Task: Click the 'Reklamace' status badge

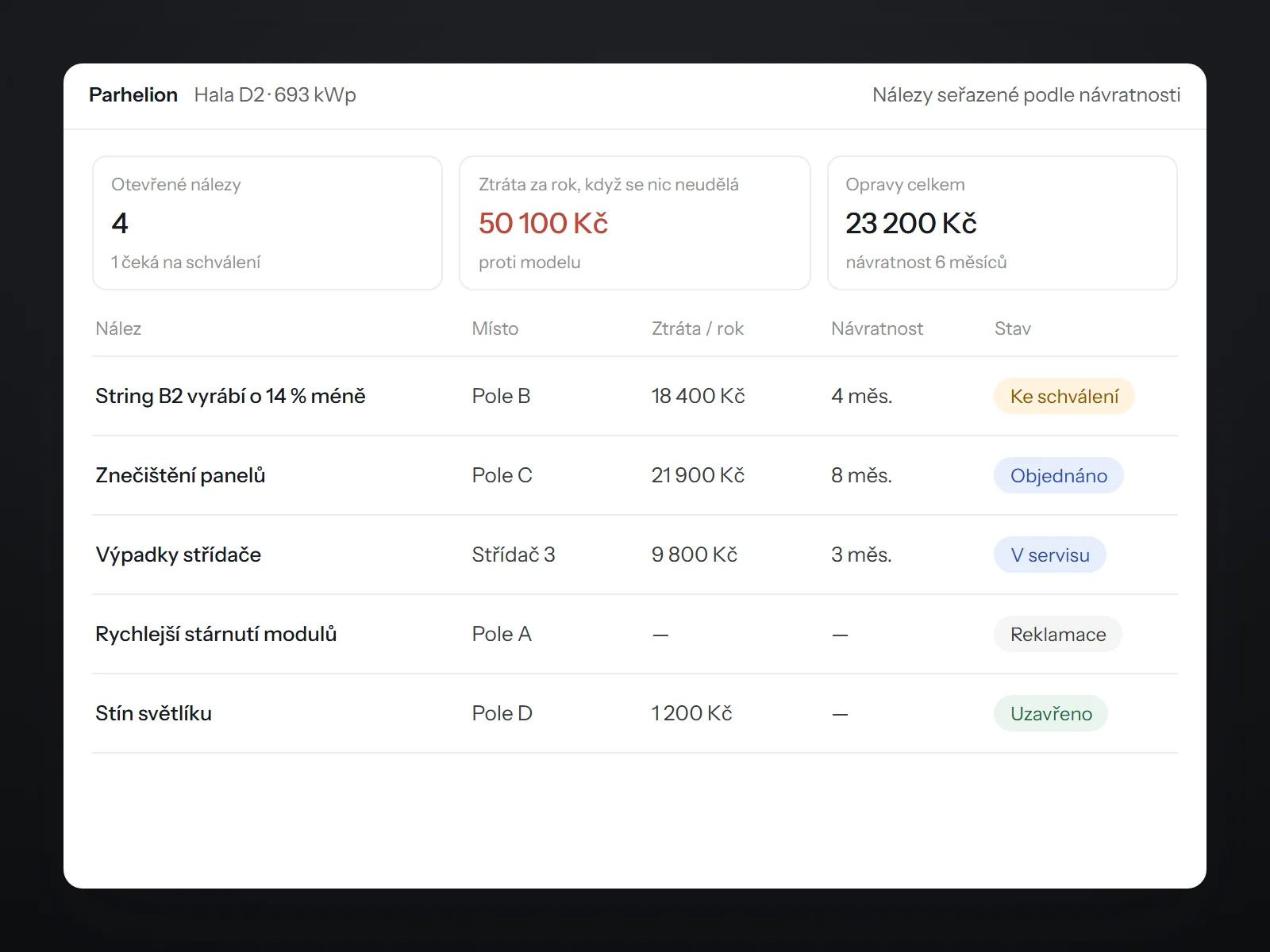Action: click(1058, 634)
